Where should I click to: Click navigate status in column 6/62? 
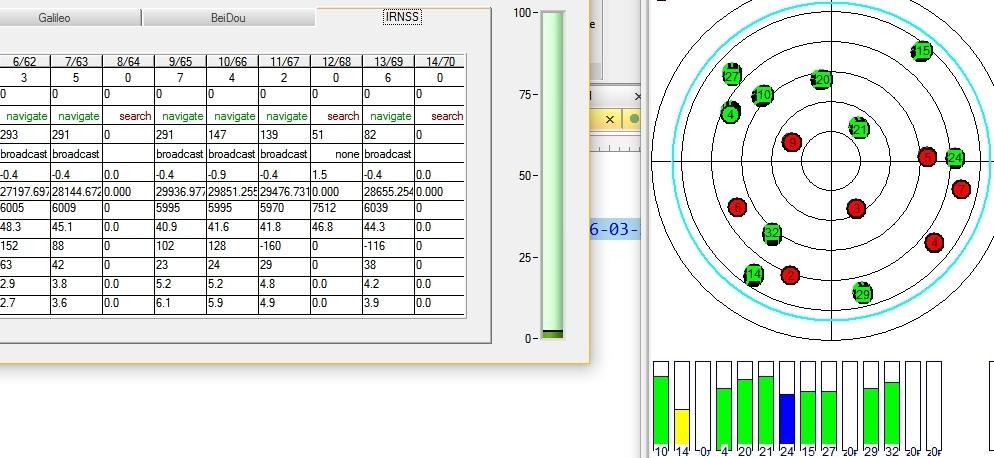tap(27, 116)
